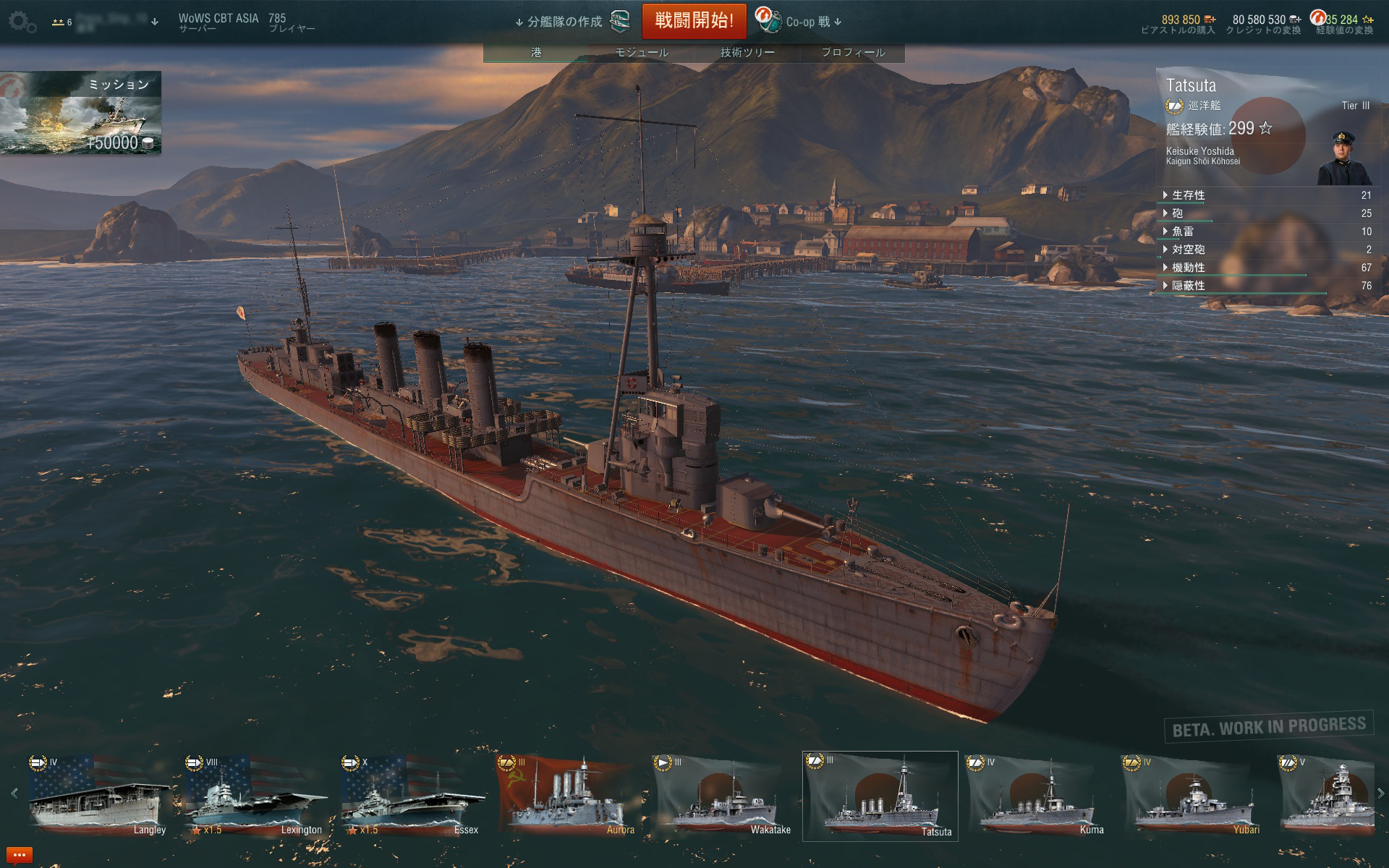Expand the 隠蔽性 concealment stats

tap(1267, 286)
